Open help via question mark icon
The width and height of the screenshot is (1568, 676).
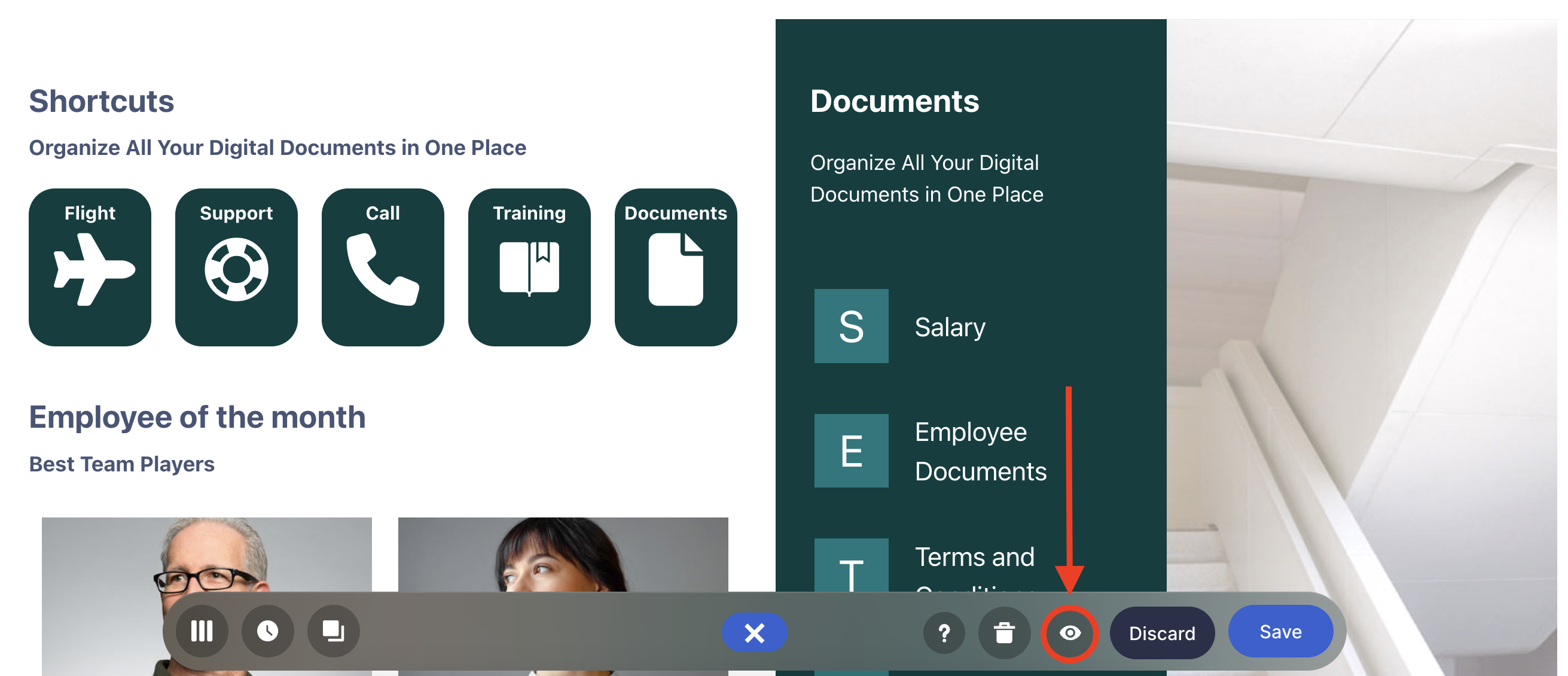tap(944, 634)
